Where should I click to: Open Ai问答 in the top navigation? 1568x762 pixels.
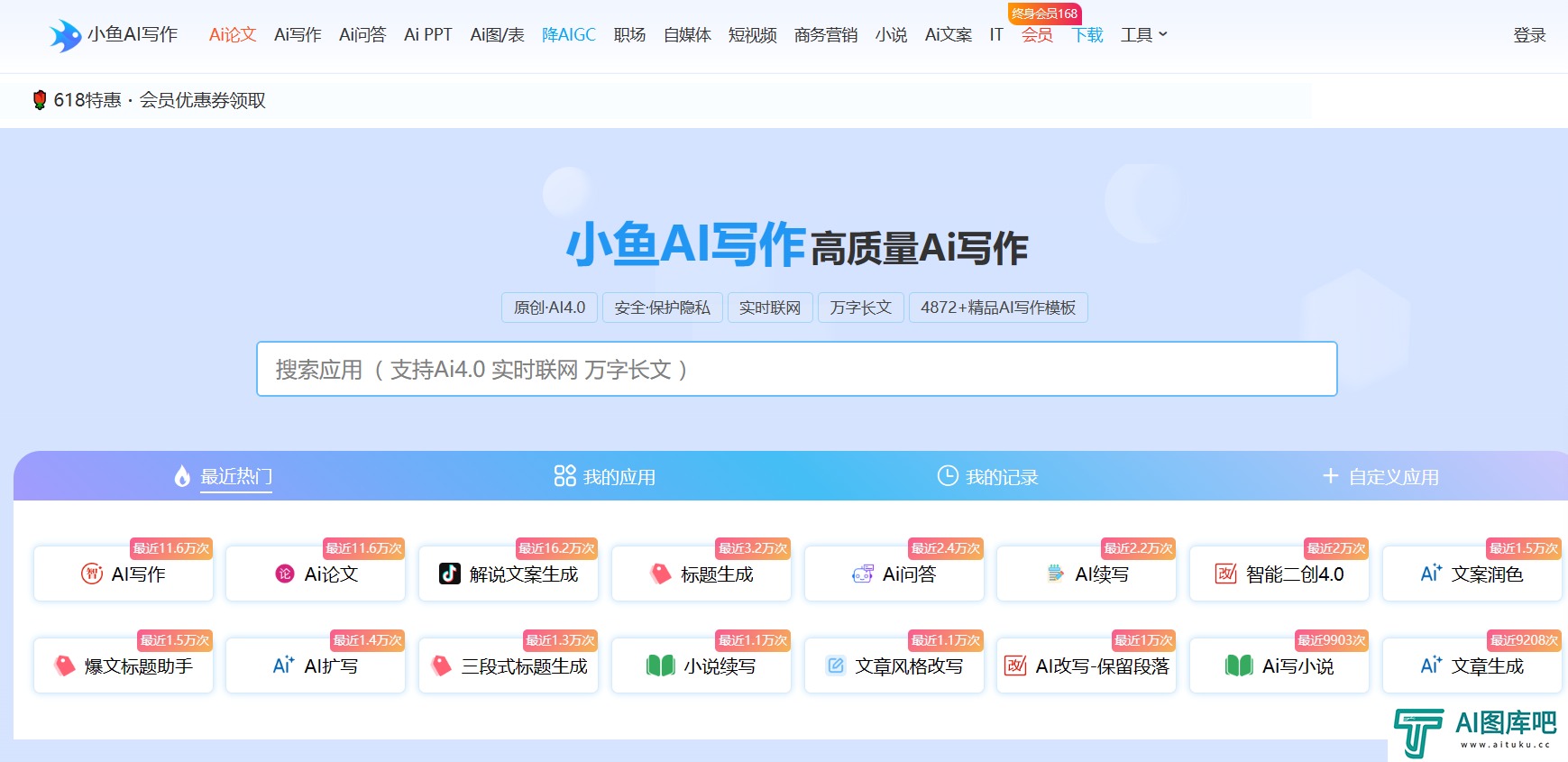pyautogui.click(x=362, y=35)
